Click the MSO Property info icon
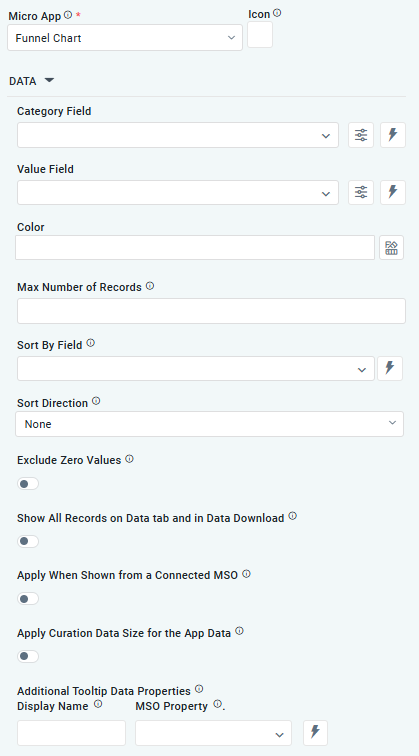 tap(217, 704)
